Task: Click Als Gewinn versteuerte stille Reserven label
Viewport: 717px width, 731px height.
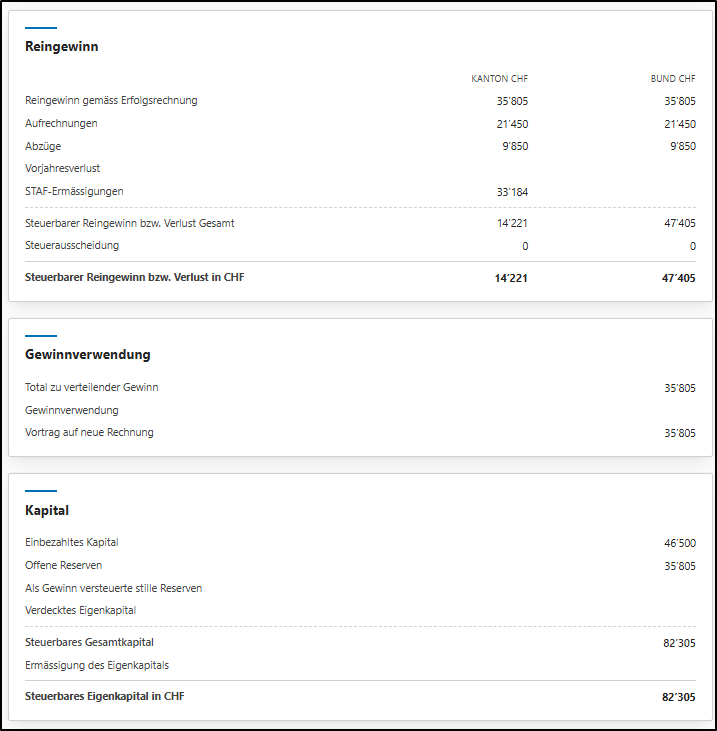Action: [x=113, y=588]
